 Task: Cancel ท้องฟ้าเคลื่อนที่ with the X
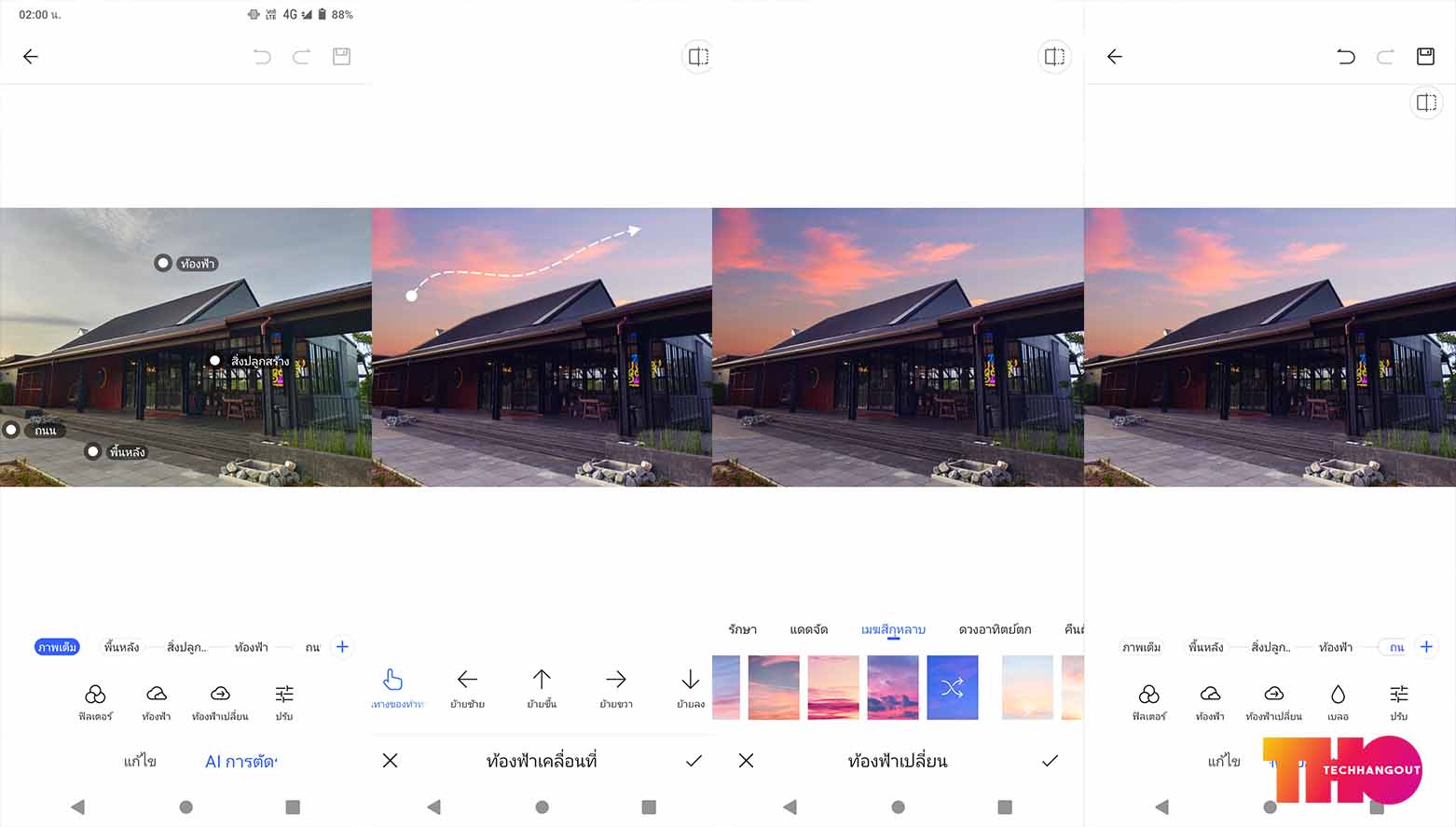[391, 761]
